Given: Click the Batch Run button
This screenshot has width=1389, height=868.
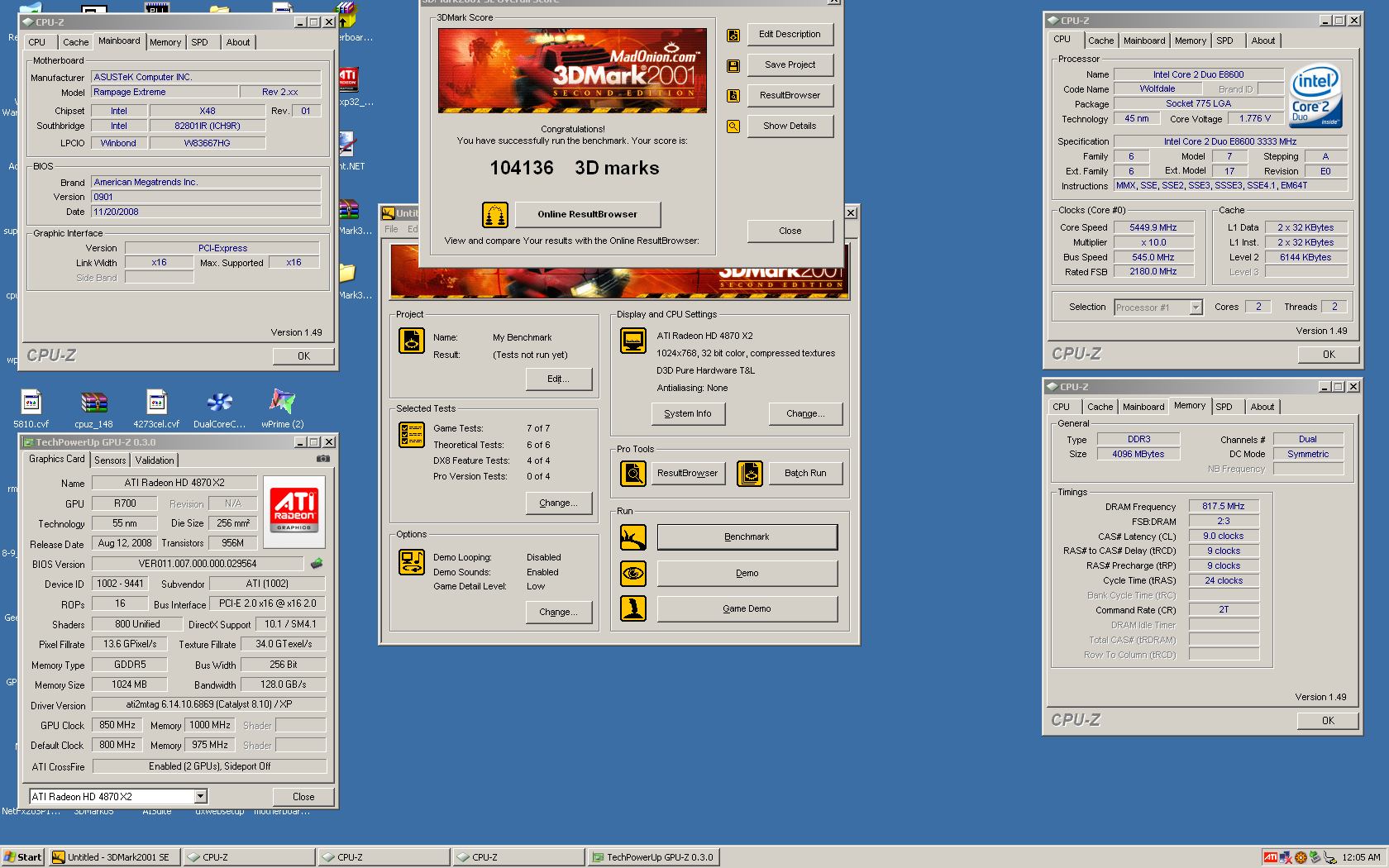Looking at the screenshot, I should click(805, 473).
